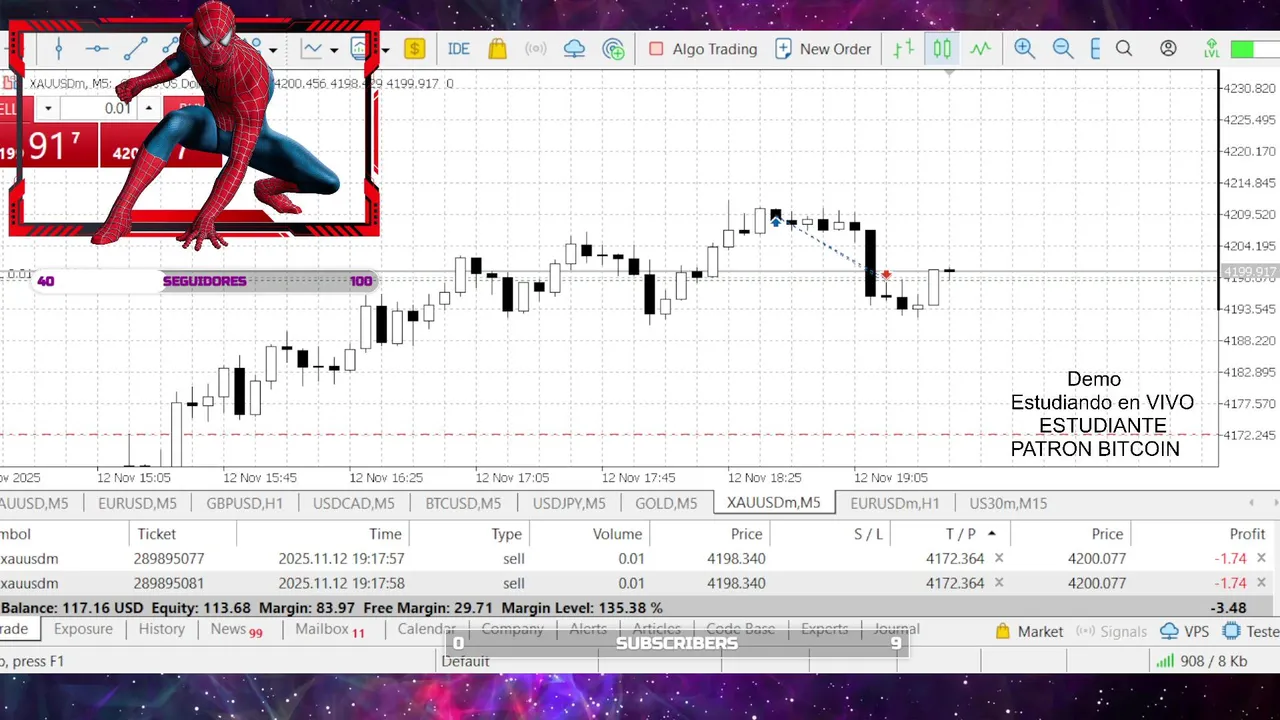Viewport: 1280px width, 720px height.
Task: Open VPS in the toolbox bar
Action: coord(1184,632)
